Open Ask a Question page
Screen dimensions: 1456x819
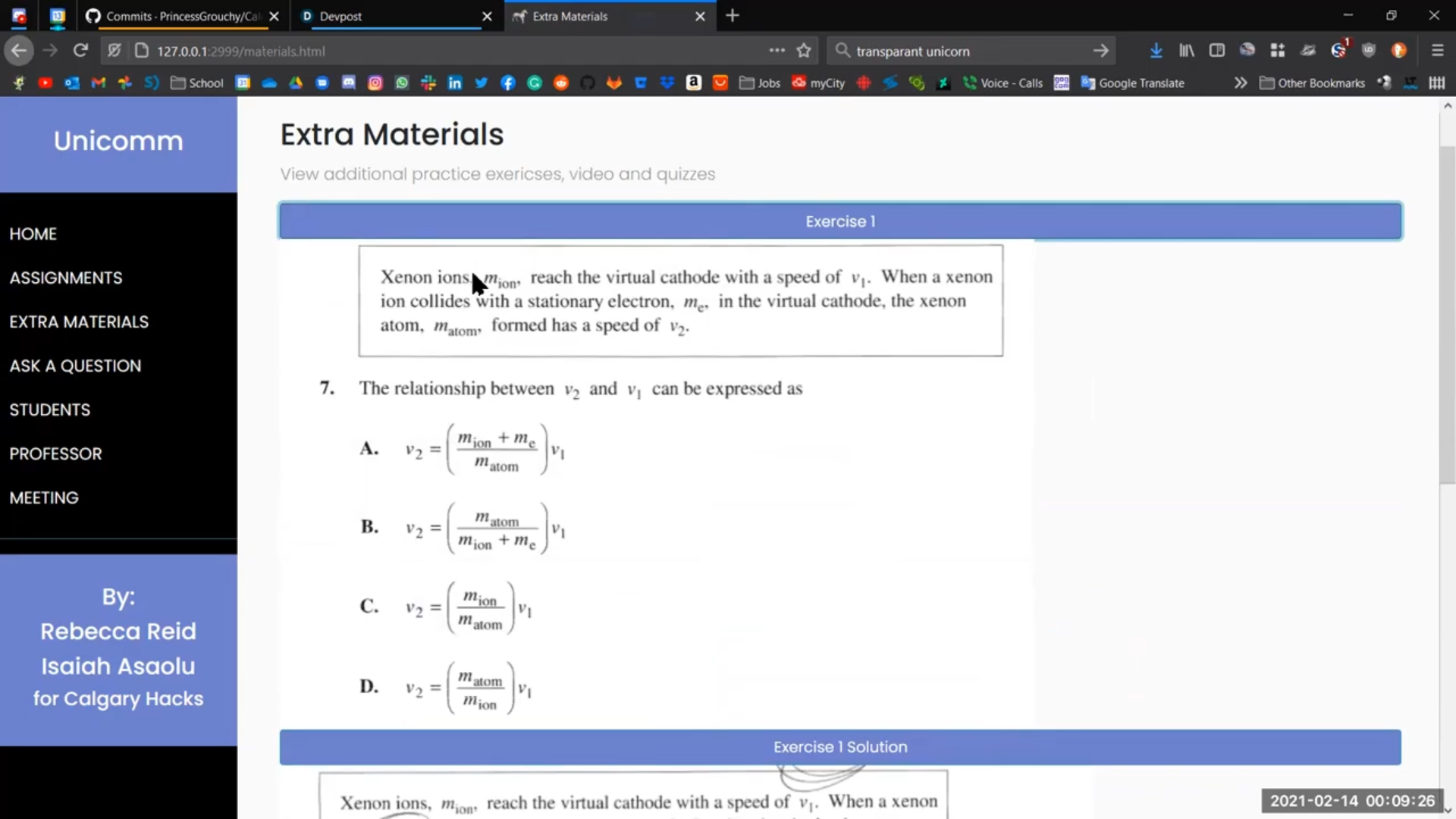click(75, 366)
